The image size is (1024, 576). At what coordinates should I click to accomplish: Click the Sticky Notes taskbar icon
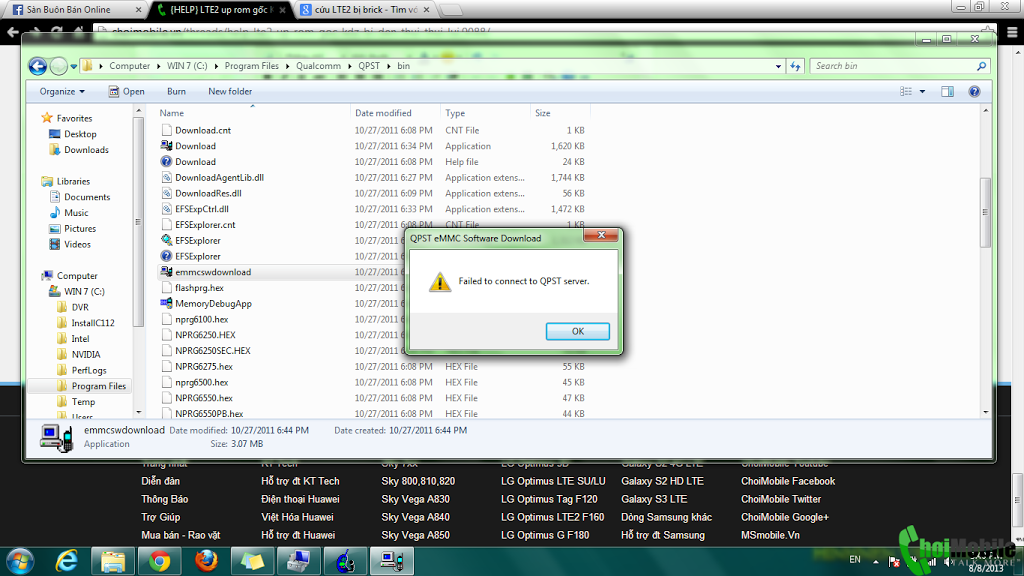(252, 560)
